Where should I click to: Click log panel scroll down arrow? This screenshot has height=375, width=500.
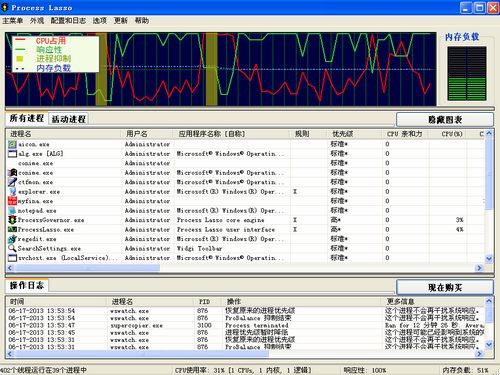[x=489, y=344]
